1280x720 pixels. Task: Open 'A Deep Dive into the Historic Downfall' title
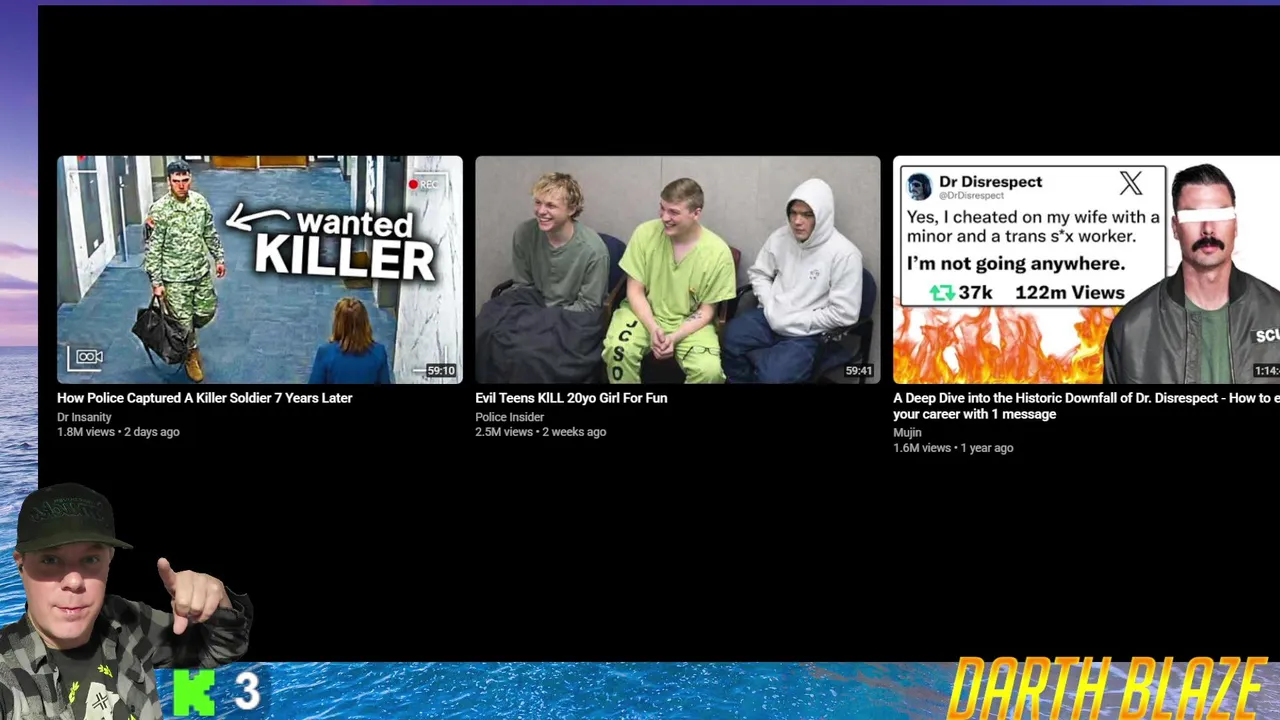click(1086, 406)
